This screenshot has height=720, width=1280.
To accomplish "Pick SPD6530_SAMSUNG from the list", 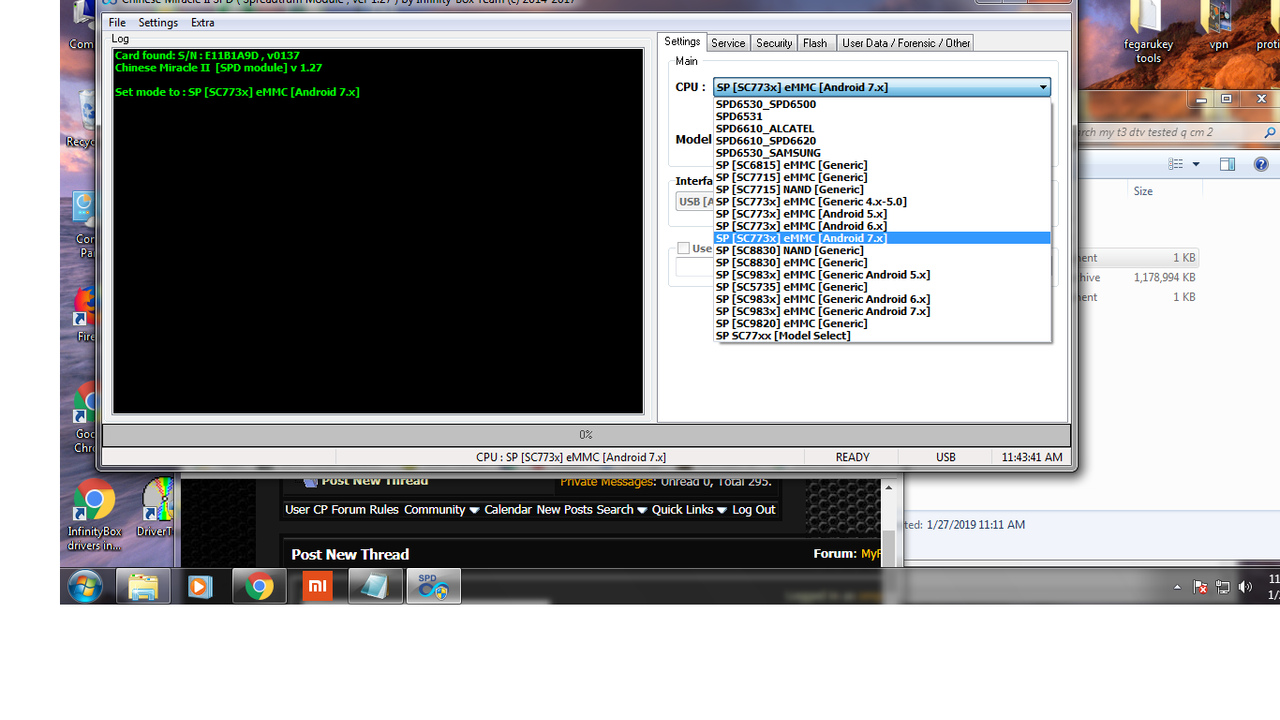I will (x=882, y=153).
